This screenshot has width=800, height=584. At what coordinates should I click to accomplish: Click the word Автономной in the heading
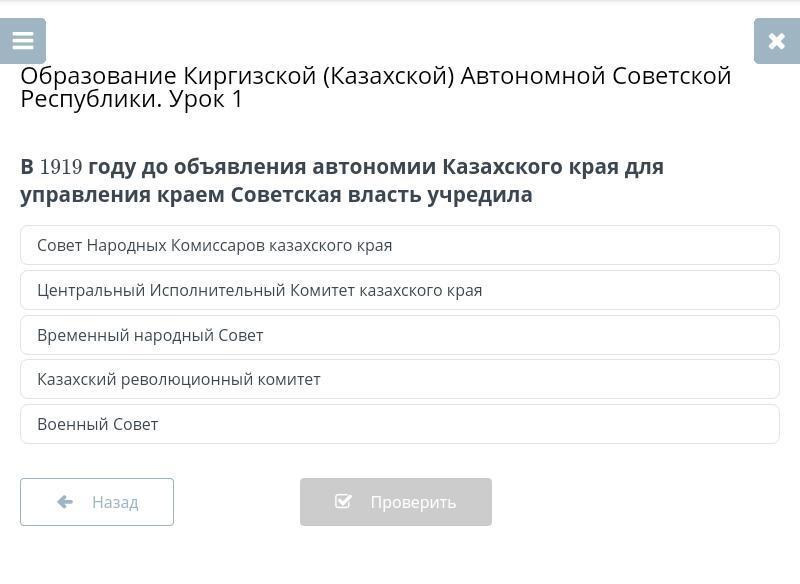point(533,76)
